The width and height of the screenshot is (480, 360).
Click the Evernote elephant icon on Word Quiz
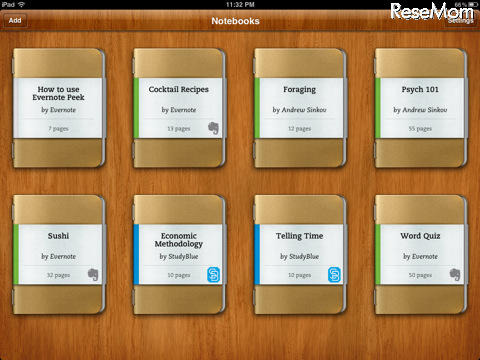pyautogui.click(x=455, y=275)
